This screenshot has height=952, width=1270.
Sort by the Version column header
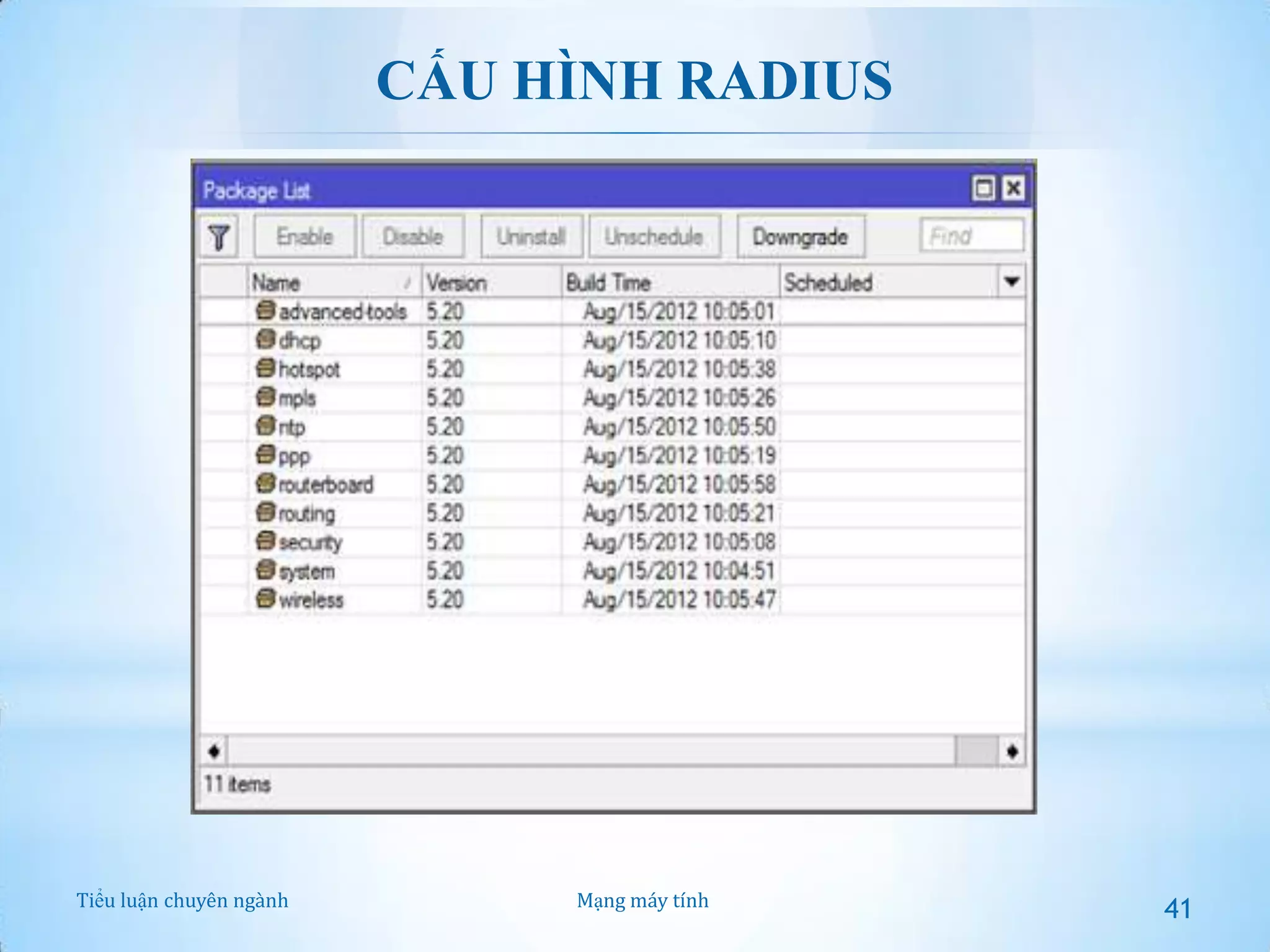[x=492, y=283]
